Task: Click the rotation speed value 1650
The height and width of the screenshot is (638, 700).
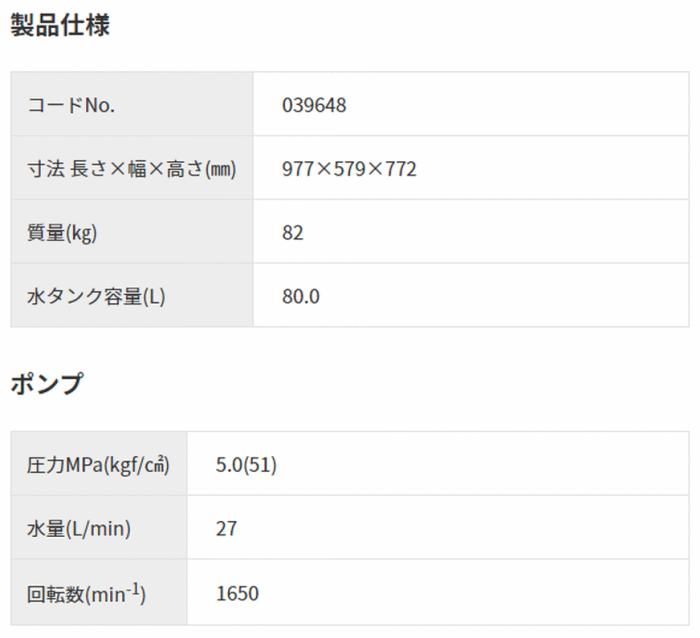Action: 237,594
